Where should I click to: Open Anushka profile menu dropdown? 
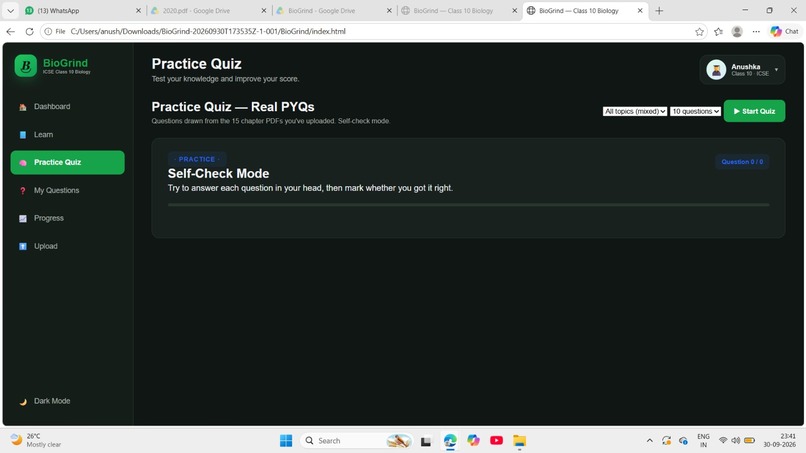(742, 69)
